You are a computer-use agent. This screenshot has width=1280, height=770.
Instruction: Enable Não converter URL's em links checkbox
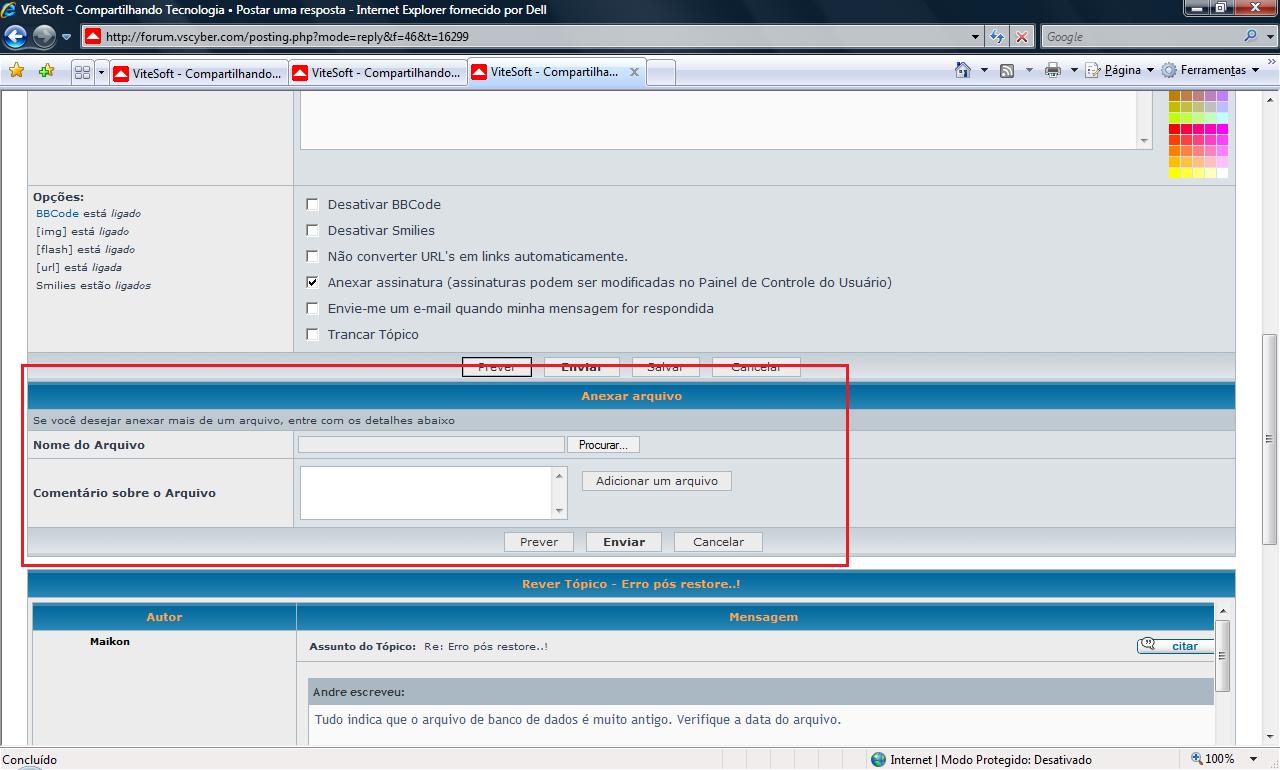tap(312, 256)
